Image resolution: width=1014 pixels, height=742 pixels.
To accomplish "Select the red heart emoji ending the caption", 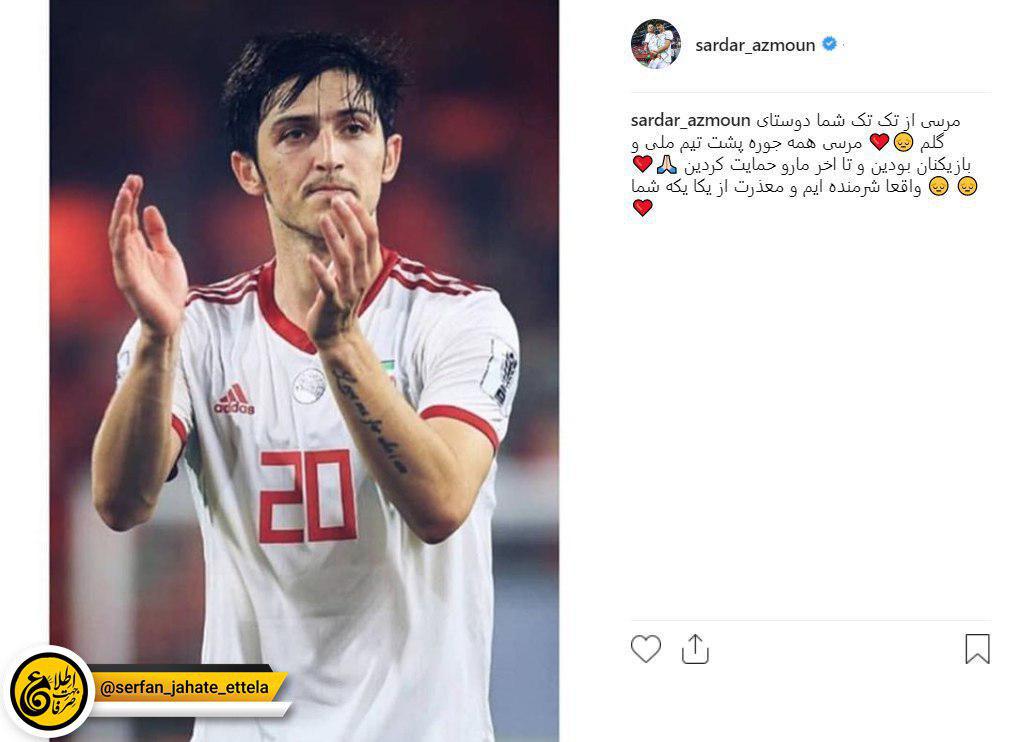I will (642, 208).
